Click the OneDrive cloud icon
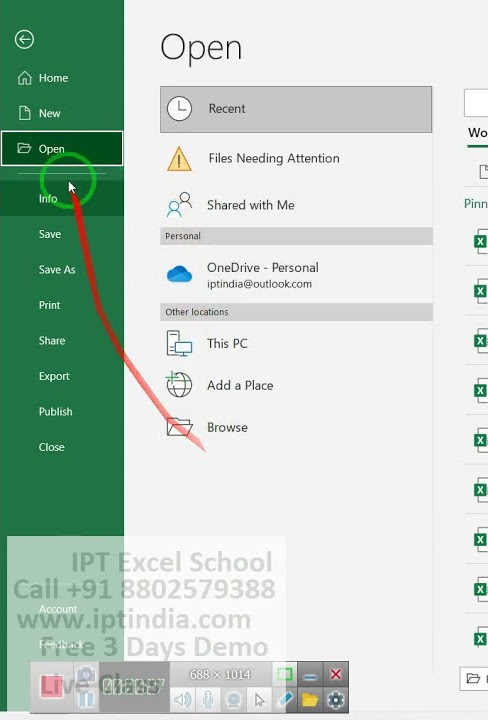 (179, 274)
